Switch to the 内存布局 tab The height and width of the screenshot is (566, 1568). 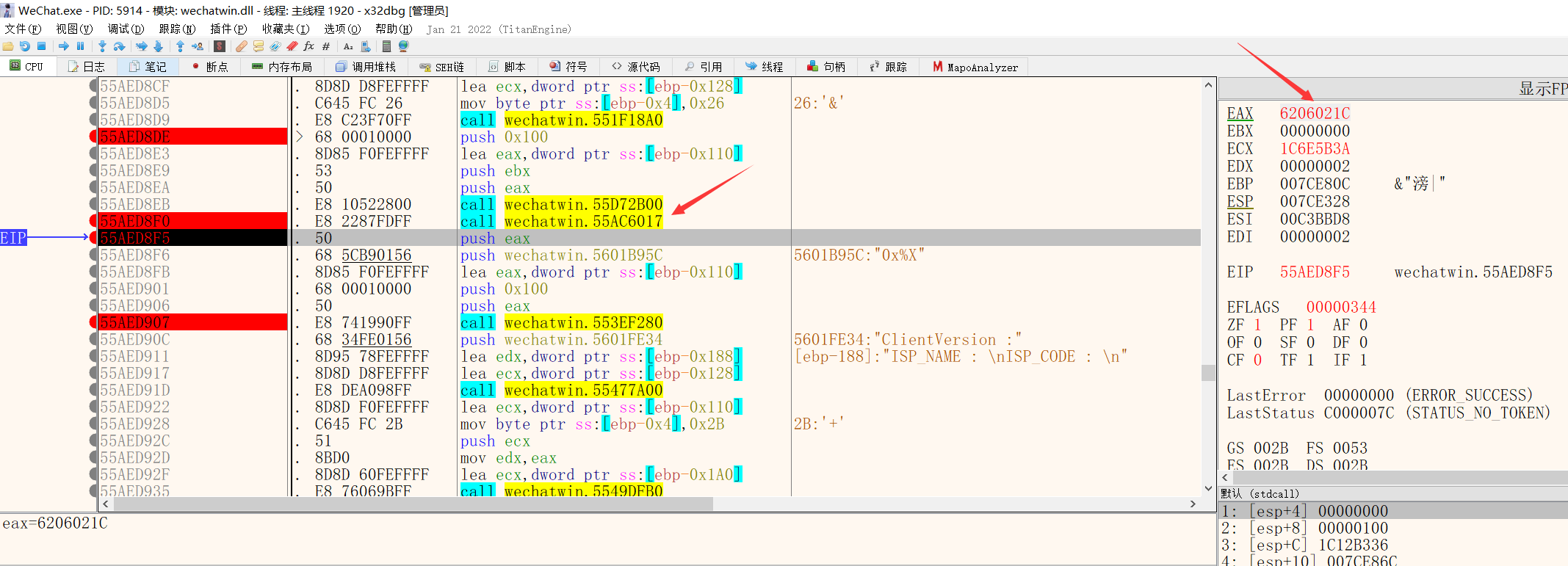[x=282, y=67]
